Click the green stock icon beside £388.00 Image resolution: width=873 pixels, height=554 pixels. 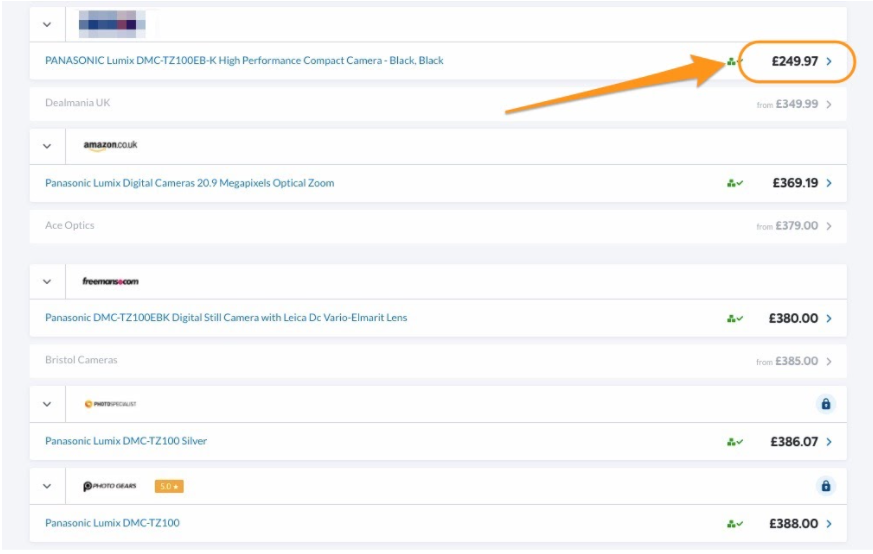point(734,524)
